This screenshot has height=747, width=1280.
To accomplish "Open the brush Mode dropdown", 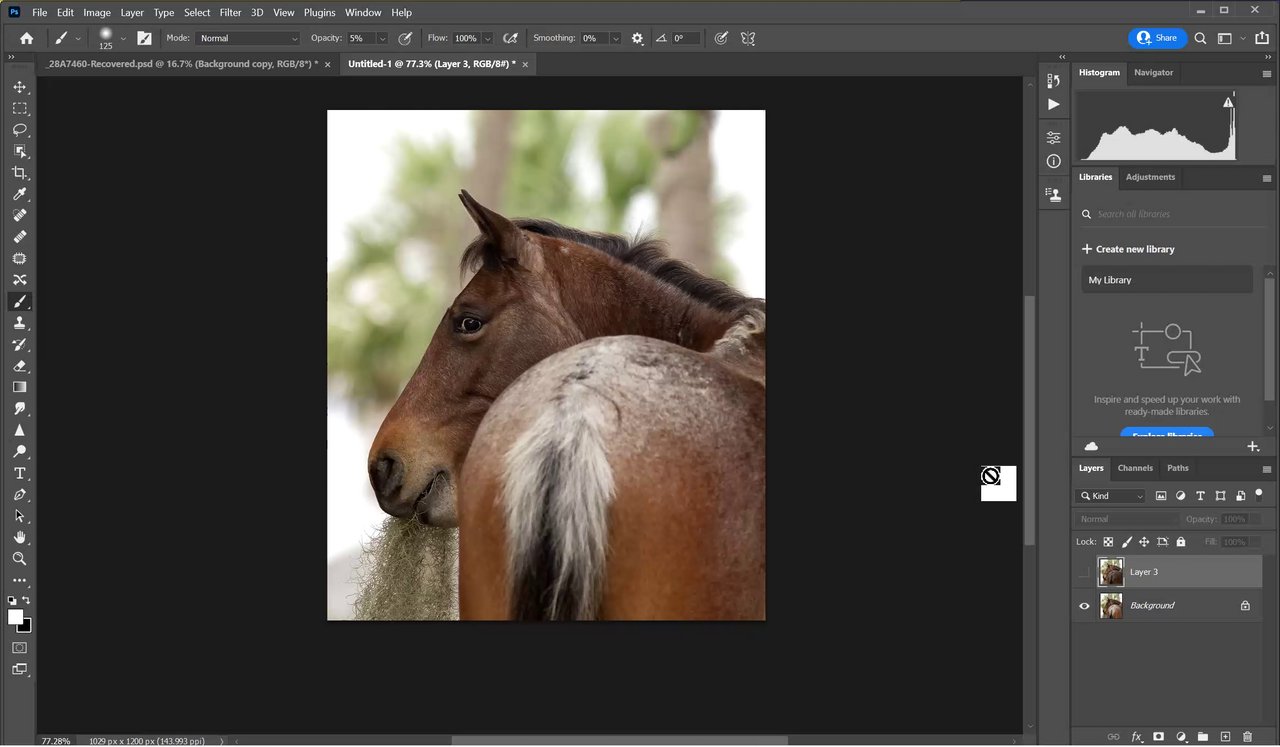I will tap(247, 38).
